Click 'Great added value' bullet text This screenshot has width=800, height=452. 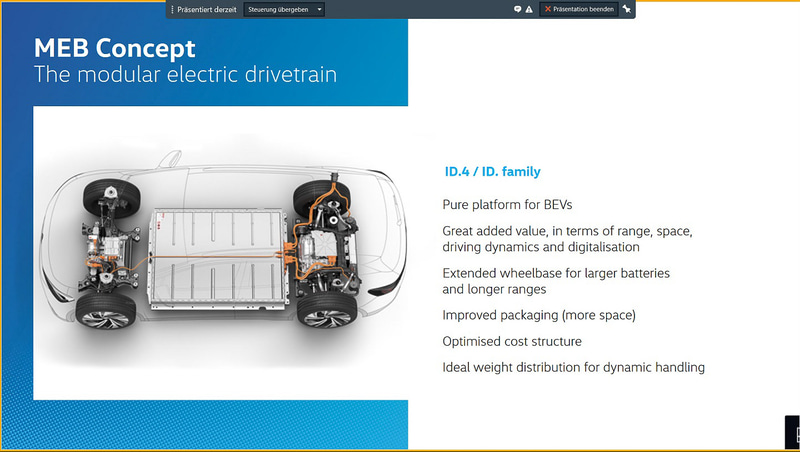click(567, 239)
